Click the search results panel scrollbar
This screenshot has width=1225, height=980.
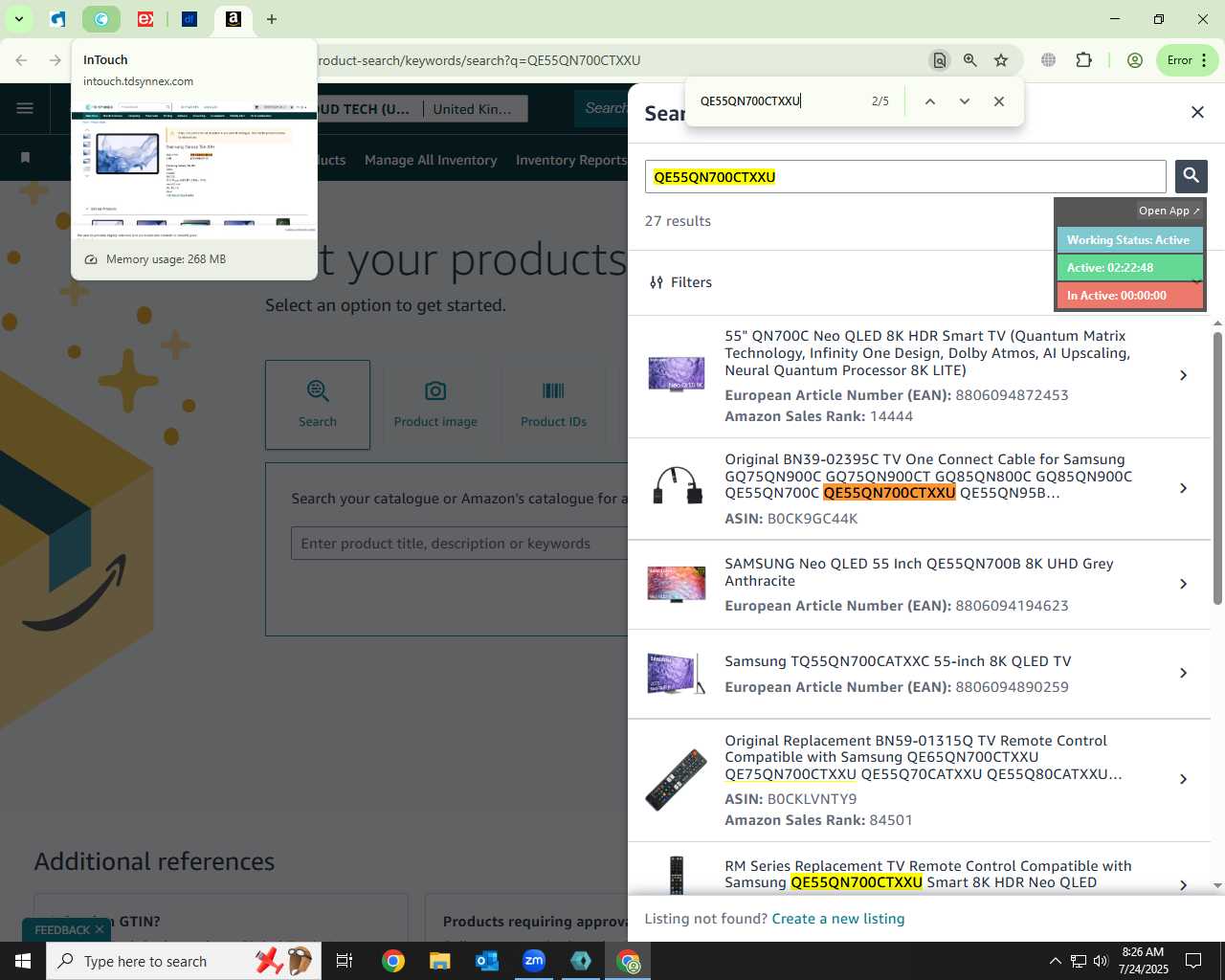(x=1217, y=469)
